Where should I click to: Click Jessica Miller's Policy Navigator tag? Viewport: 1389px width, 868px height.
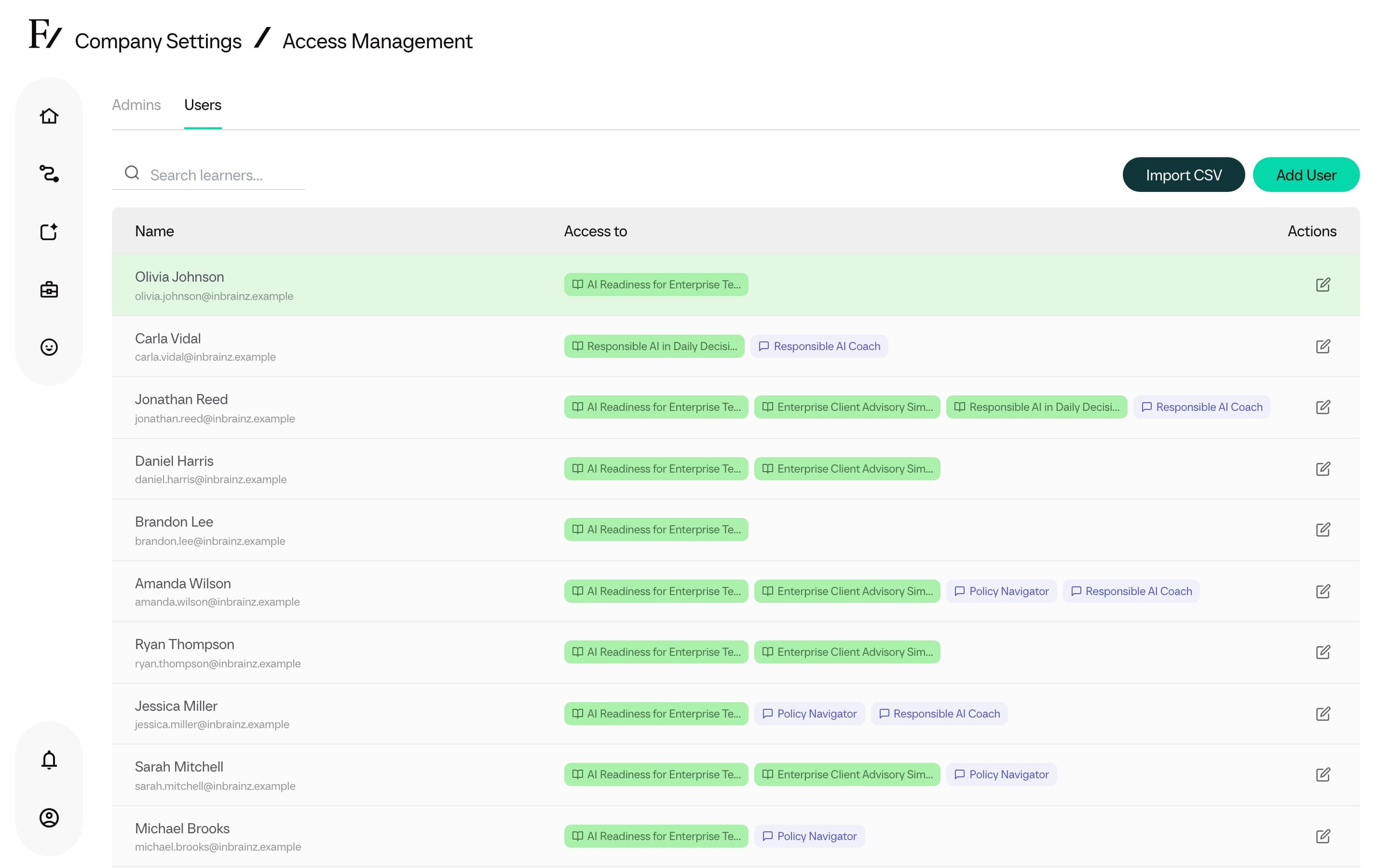(809, 714)
